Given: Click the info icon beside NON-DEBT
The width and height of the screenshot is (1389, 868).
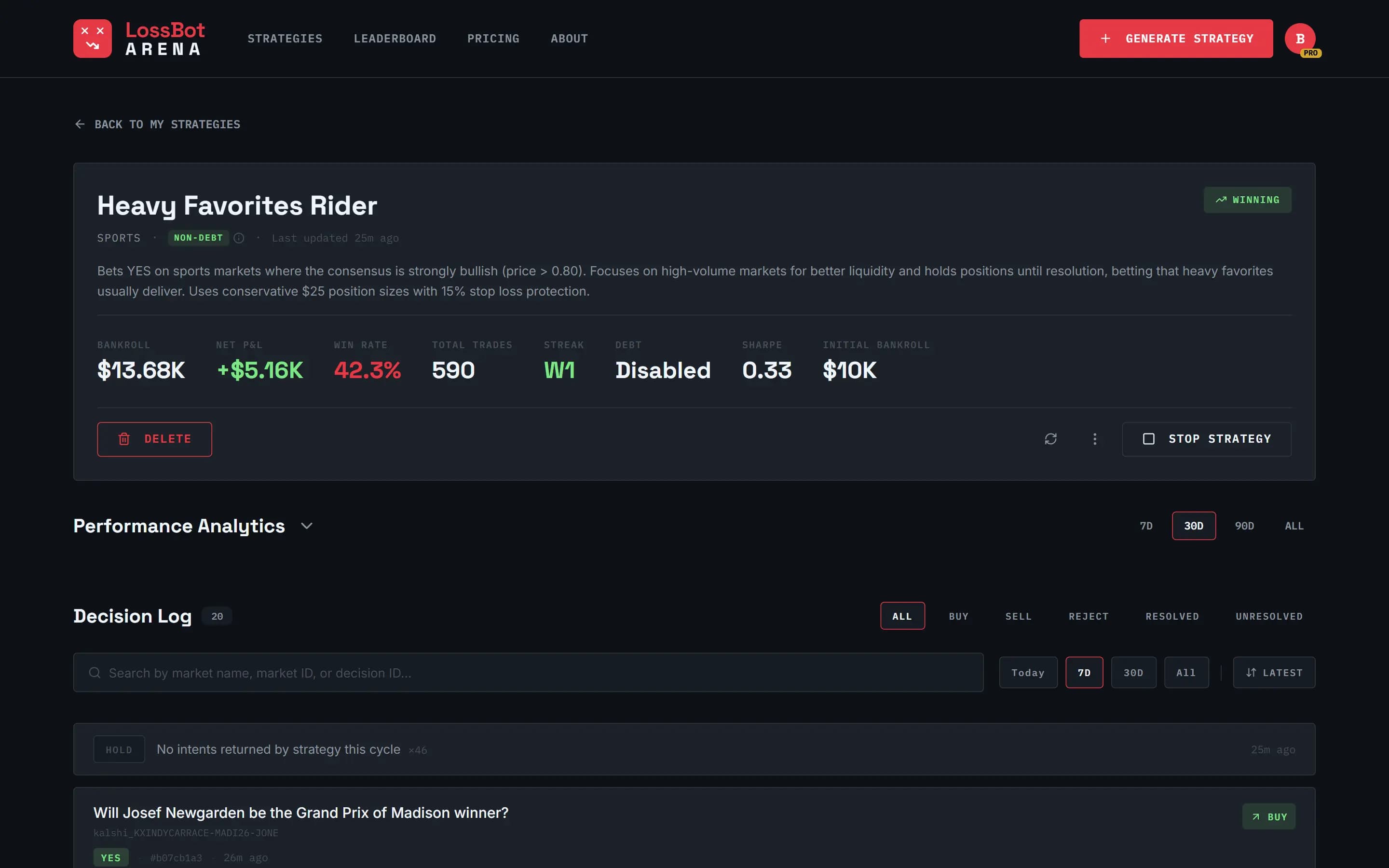Looking at the screenshot, I should (x=239, y=238).
